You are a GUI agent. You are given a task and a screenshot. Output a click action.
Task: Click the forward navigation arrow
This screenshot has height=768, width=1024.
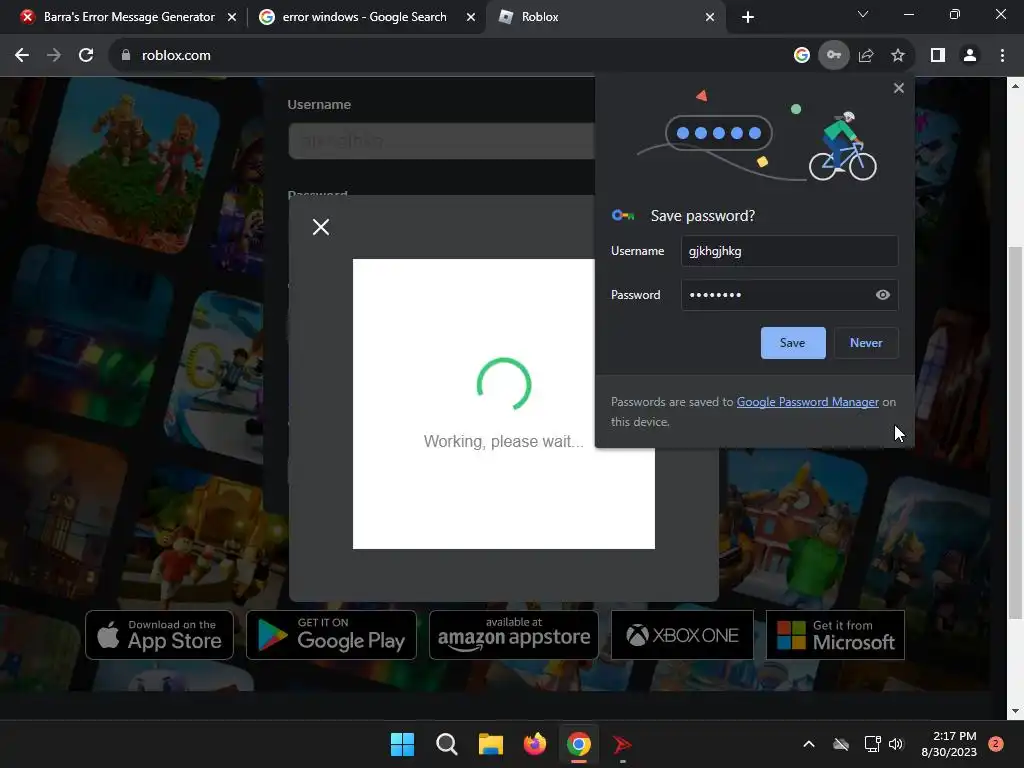pyautogui.click(x=54, y=56)
